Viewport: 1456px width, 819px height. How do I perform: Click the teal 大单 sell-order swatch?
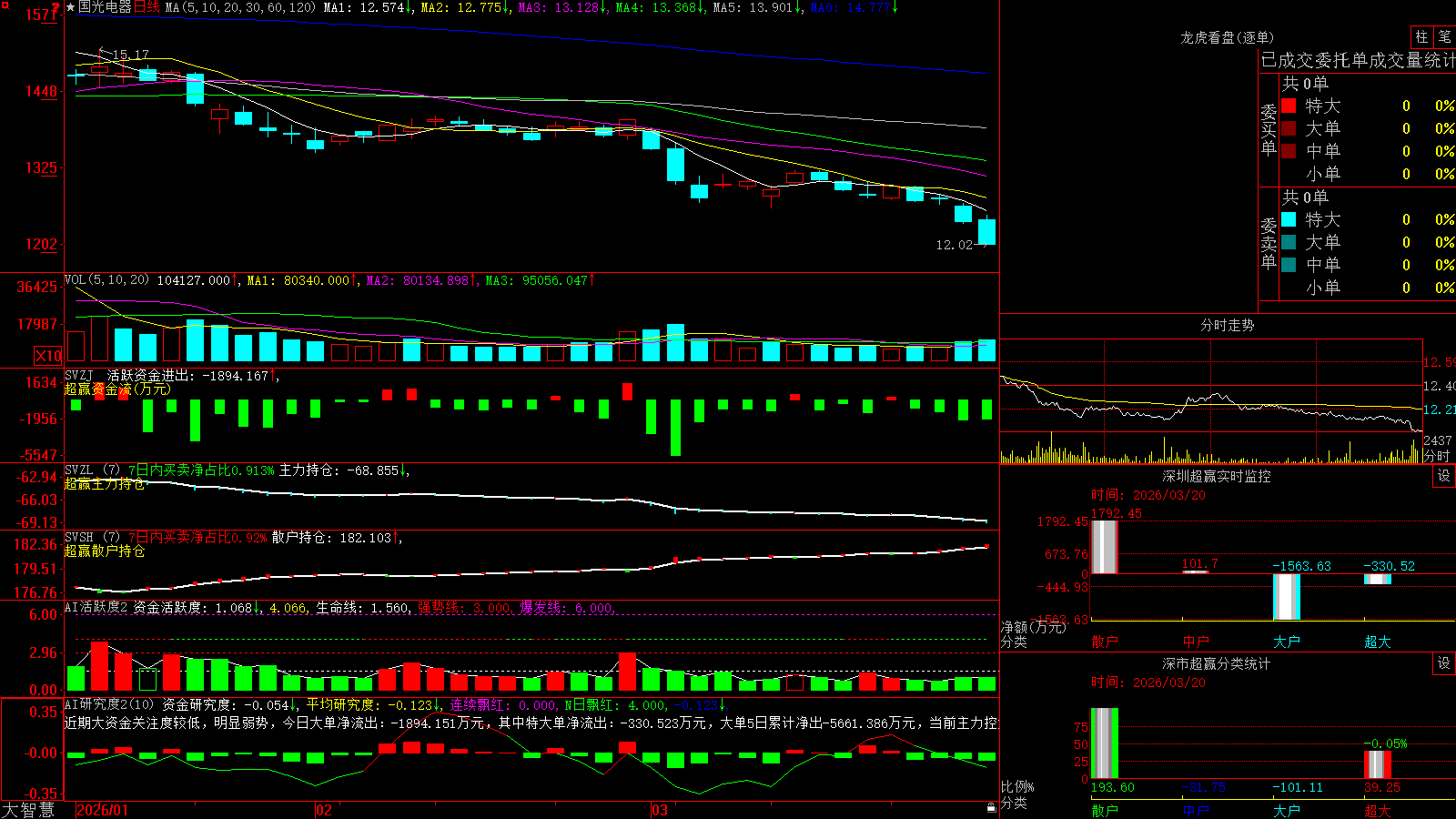tap(1289, 242)
